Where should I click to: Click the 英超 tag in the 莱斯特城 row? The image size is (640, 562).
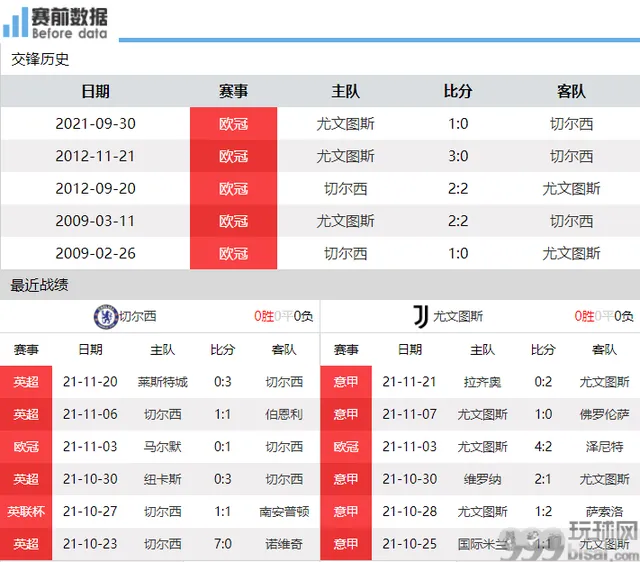[x=26, y=382]
